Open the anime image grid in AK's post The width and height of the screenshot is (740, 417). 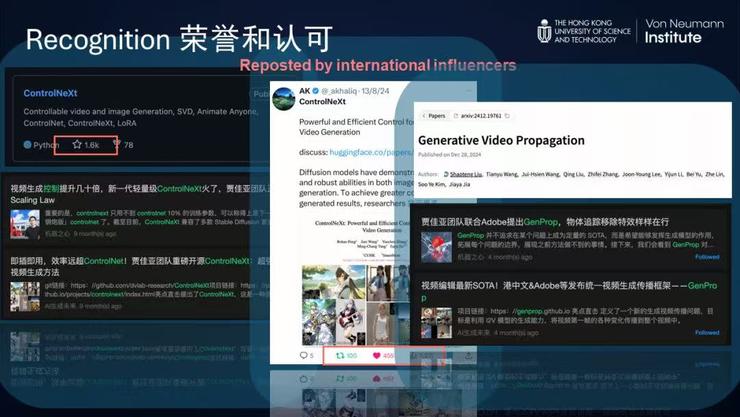(356, 305)
